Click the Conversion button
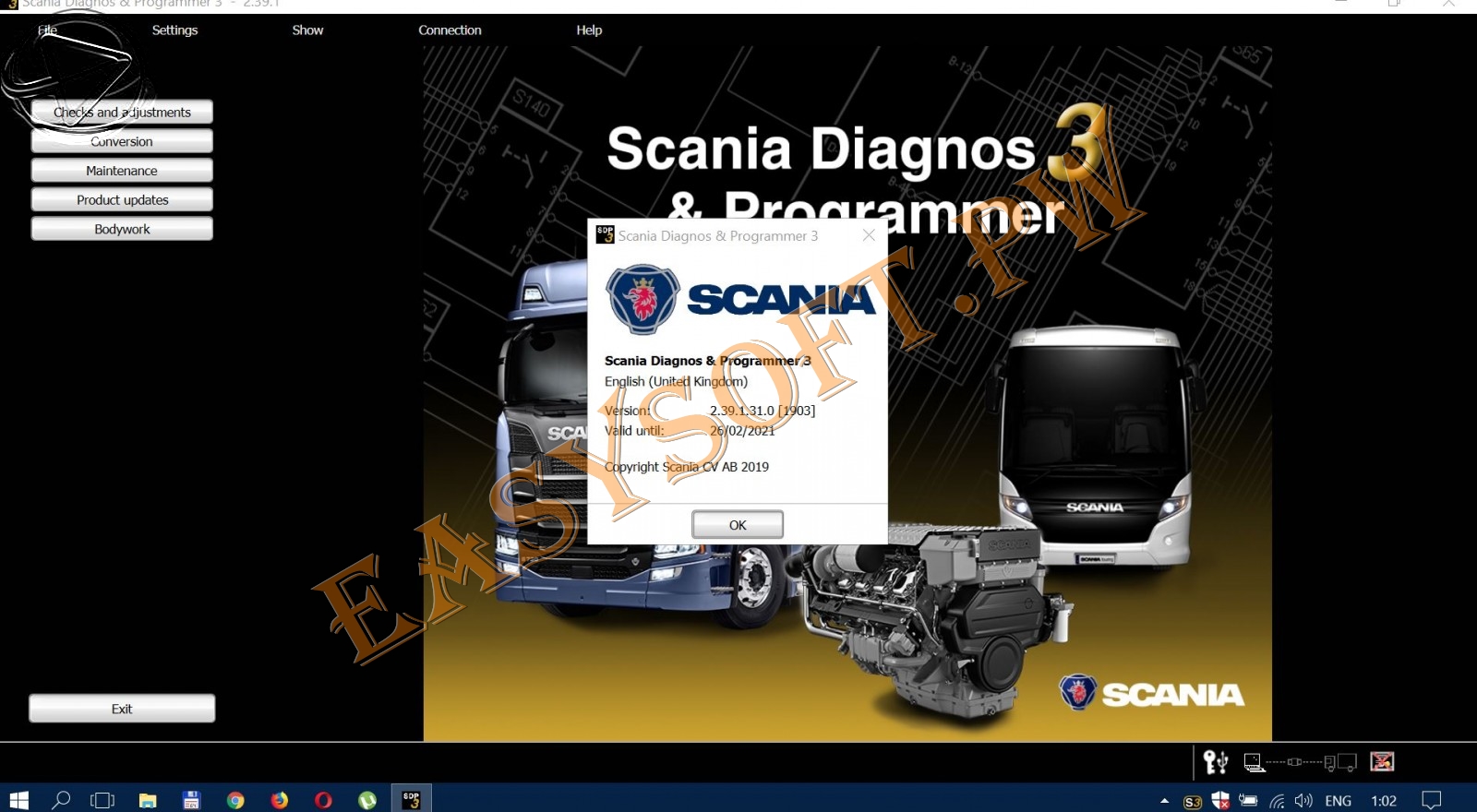 click(x=122, y=141)
